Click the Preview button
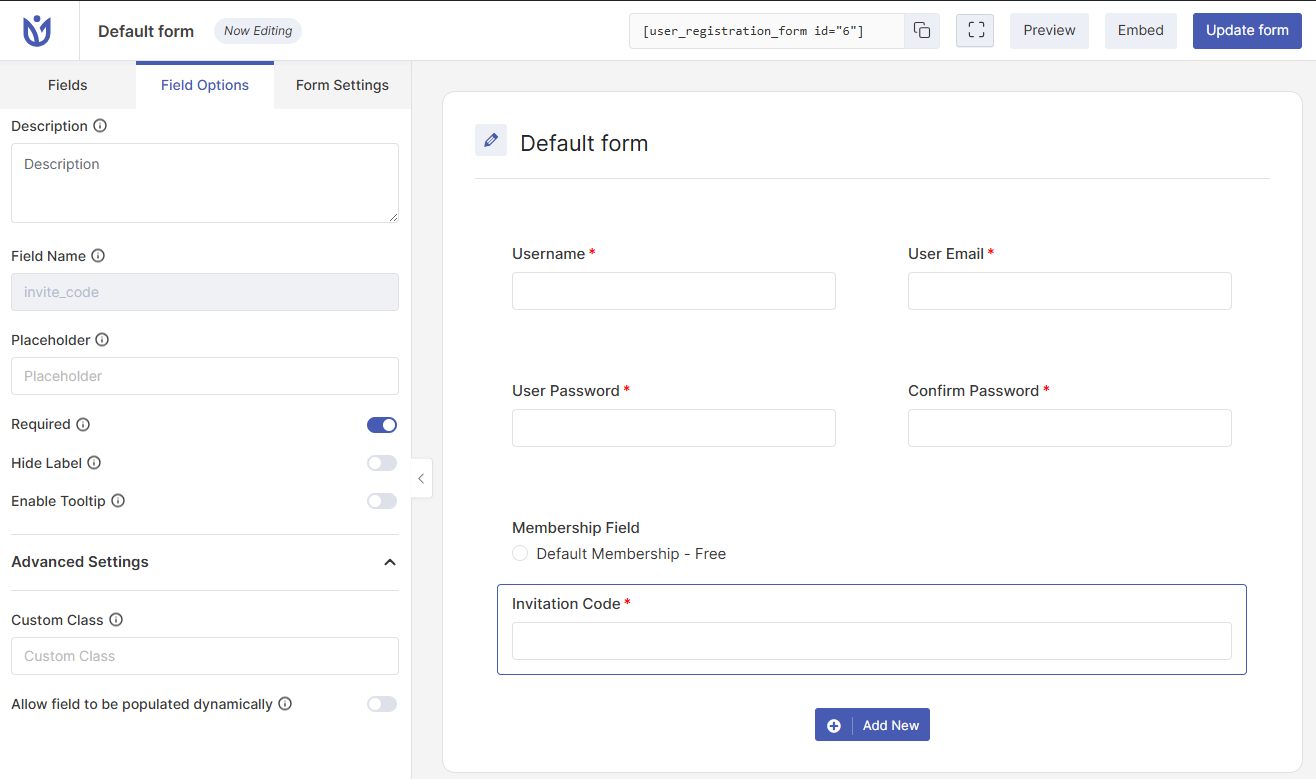1316x779 pixels. [x=1049, y=31]
